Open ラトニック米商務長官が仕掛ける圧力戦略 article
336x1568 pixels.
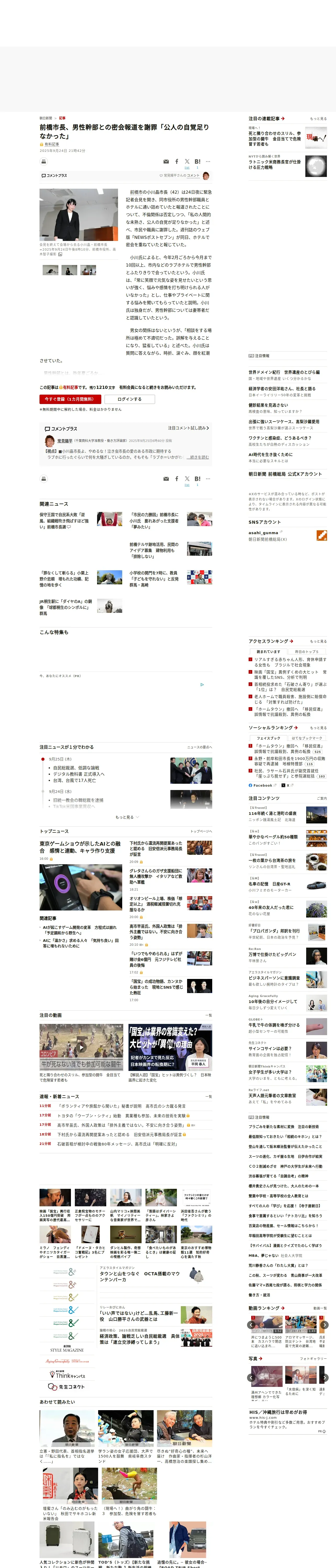[x=275, y=164]
